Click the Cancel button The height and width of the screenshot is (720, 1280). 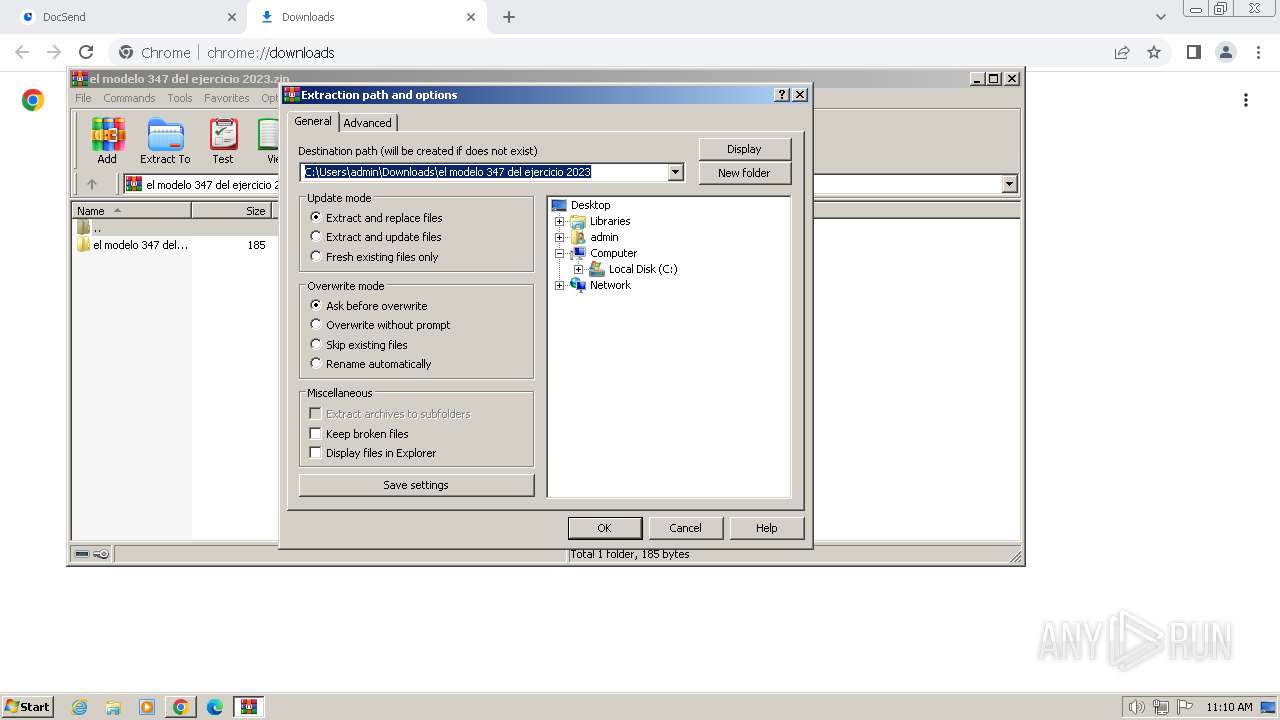pos(685,528)
